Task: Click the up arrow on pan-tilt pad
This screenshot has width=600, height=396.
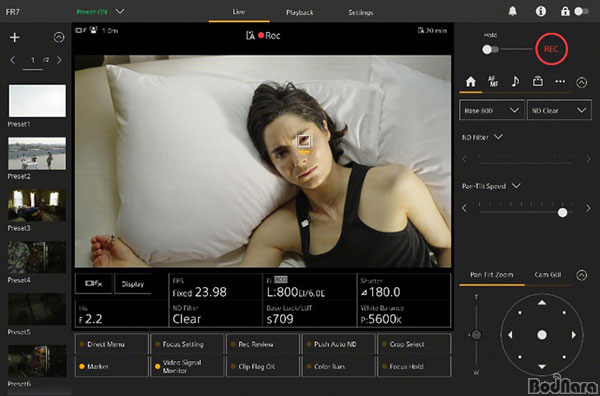Action: click(542, 303)
